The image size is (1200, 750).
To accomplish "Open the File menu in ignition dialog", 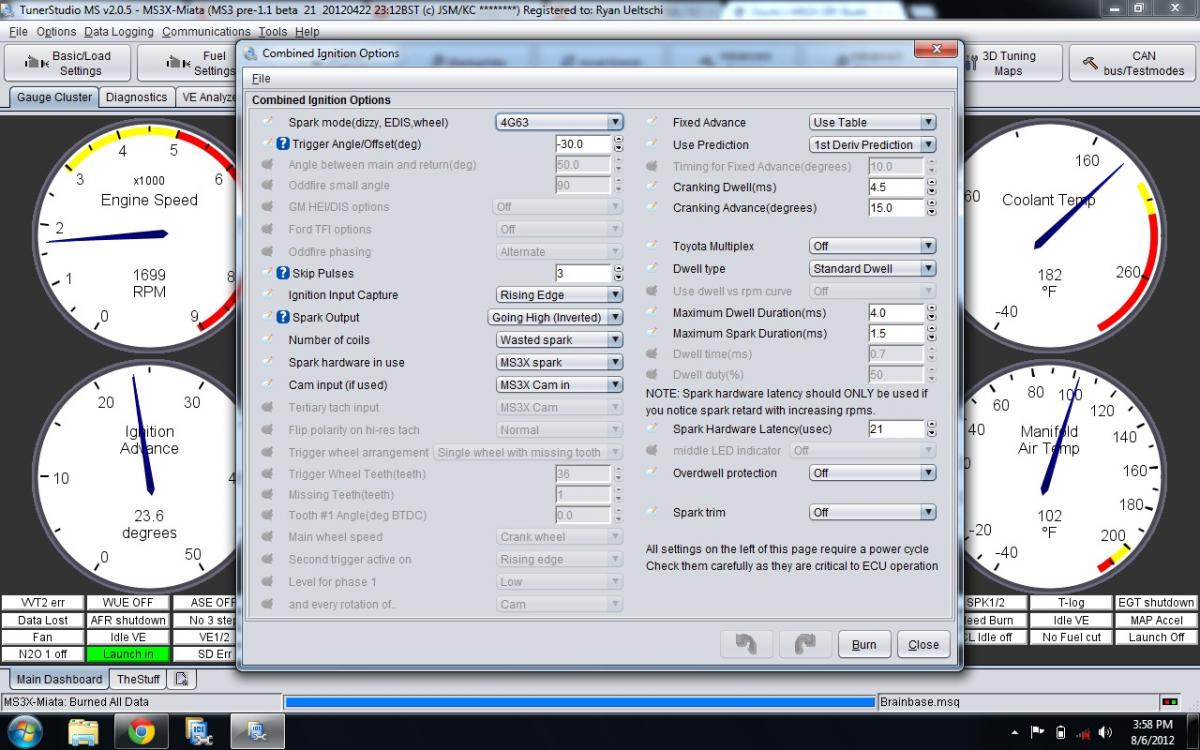I will click(261, 78).
